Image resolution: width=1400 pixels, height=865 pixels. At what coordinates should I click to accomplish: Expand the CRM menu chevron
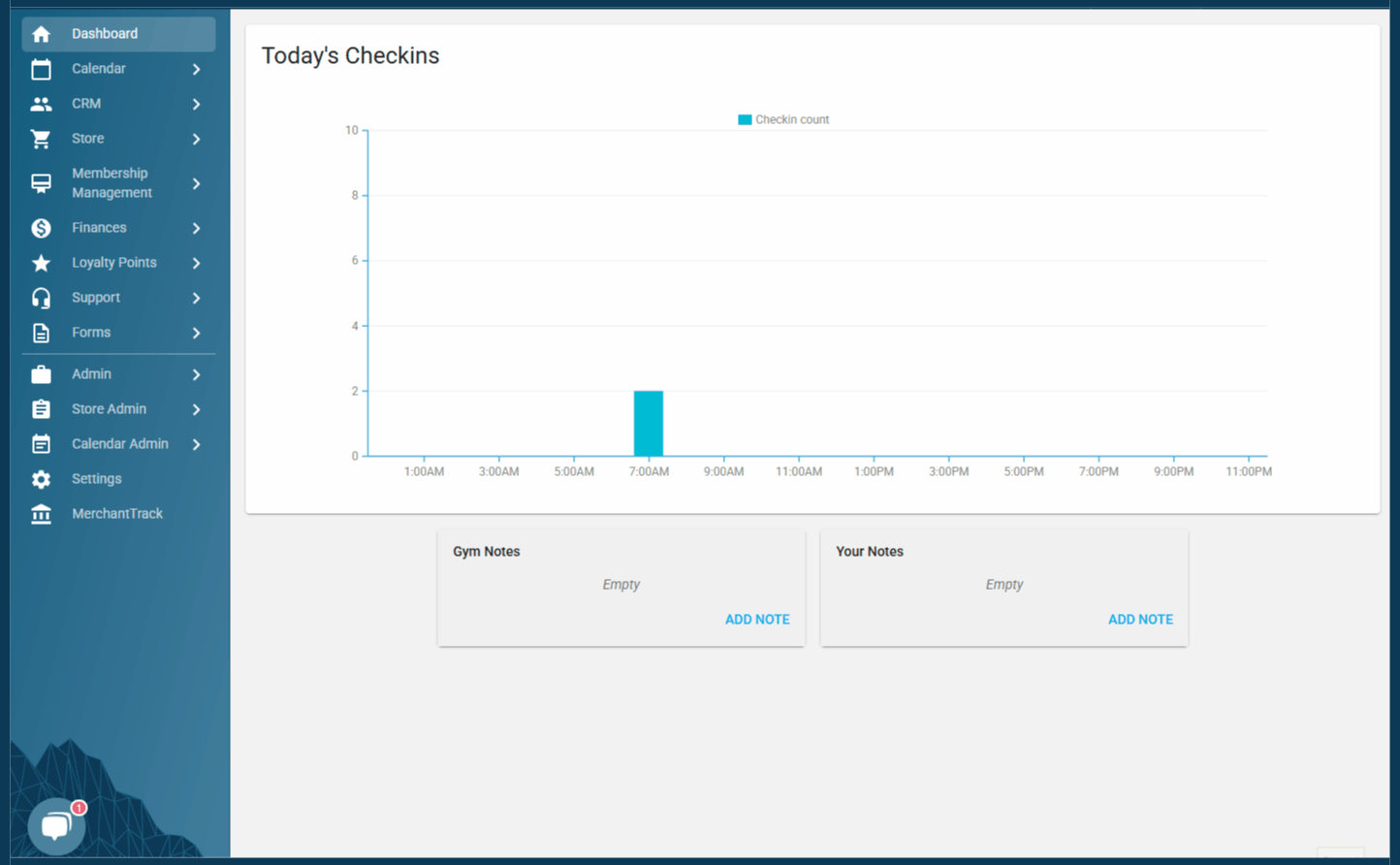pyautogui.click(x=196, y=104)
